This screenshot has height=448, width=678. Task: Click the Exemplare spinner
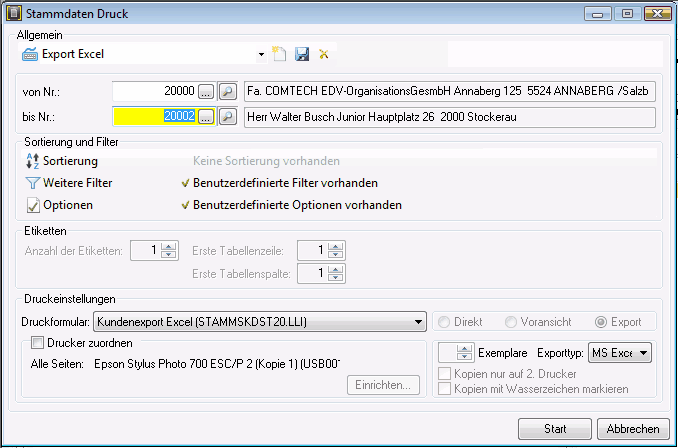pyautogui.click(x=456, y=353)
